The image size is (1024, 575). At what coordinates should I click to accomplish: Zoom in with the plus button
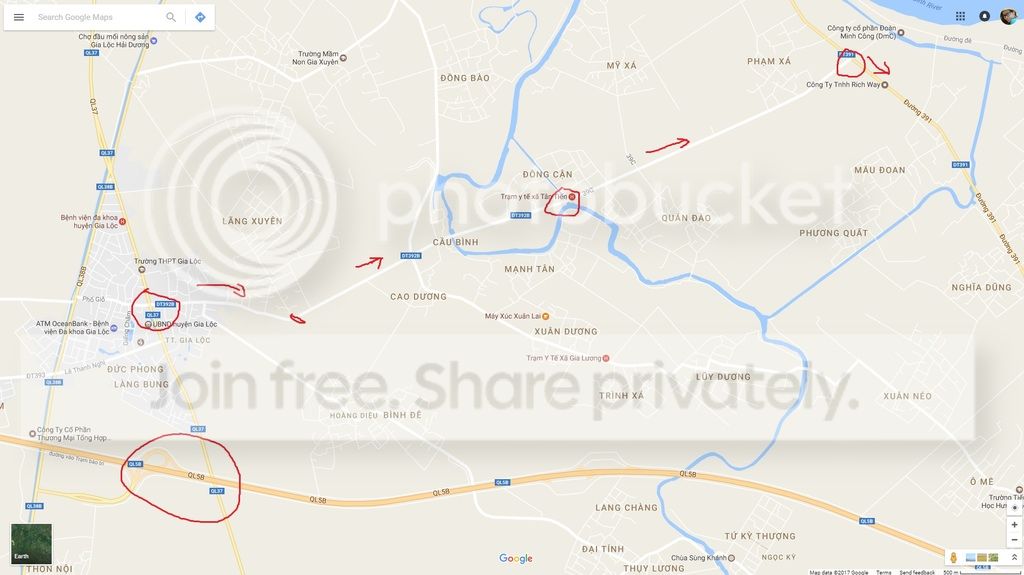pyautogui.click(x=1014, y=525)
